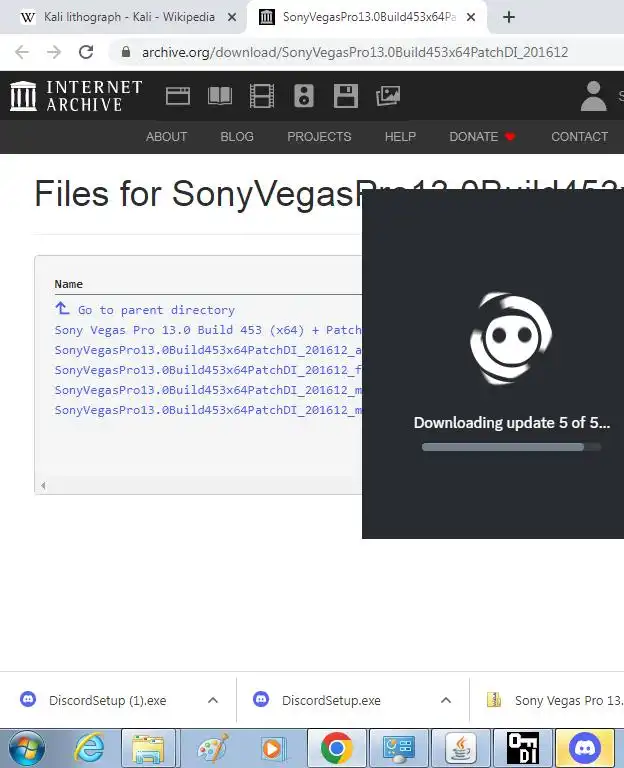Viewport: 624px width, 768px height.
Task: Click the padlock site info icon
Action: pos(126,52)
